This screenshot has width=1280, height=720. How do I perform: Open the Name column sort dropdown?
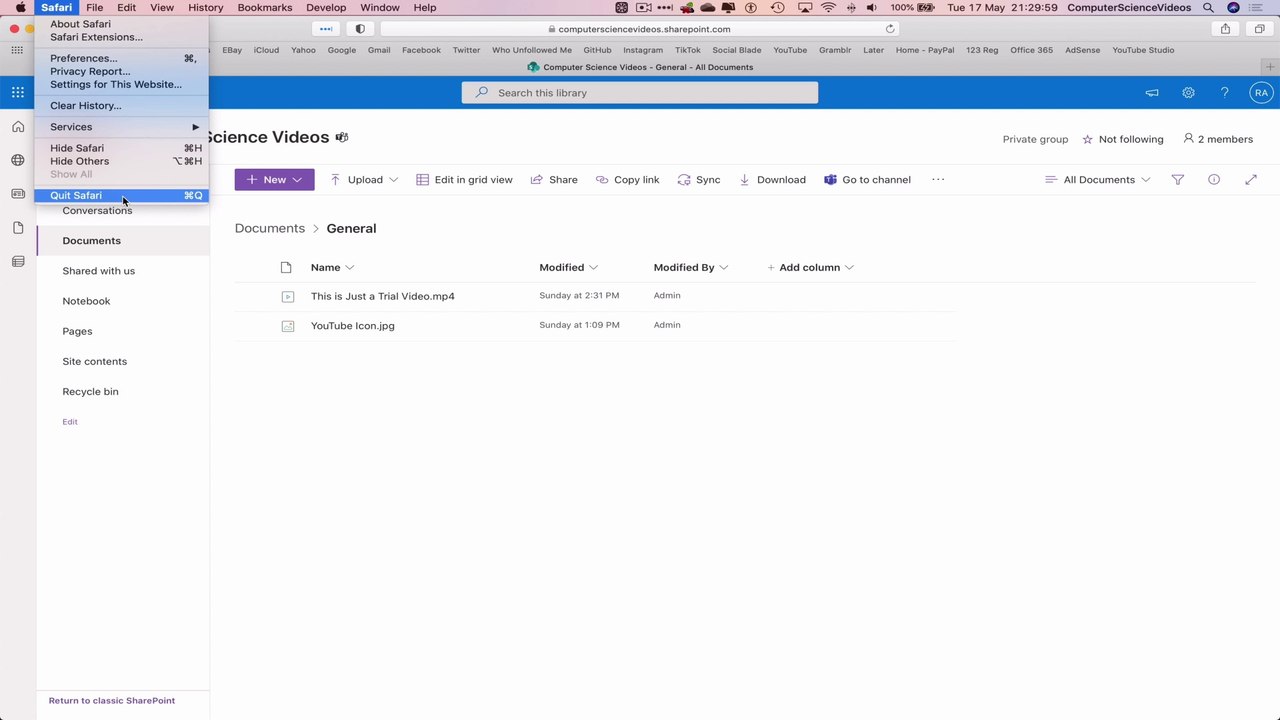pos(349,267)
